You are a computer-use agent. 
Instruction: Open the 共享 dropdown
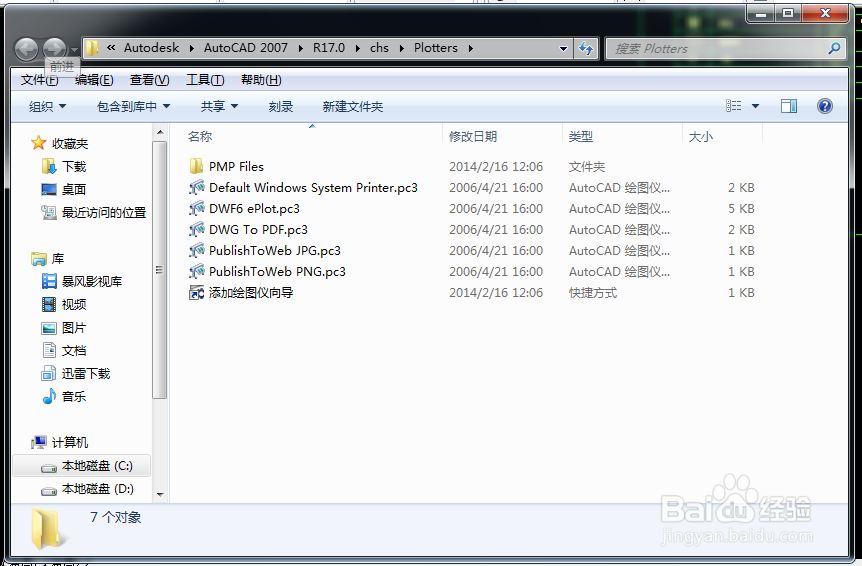tap(219, 107)
